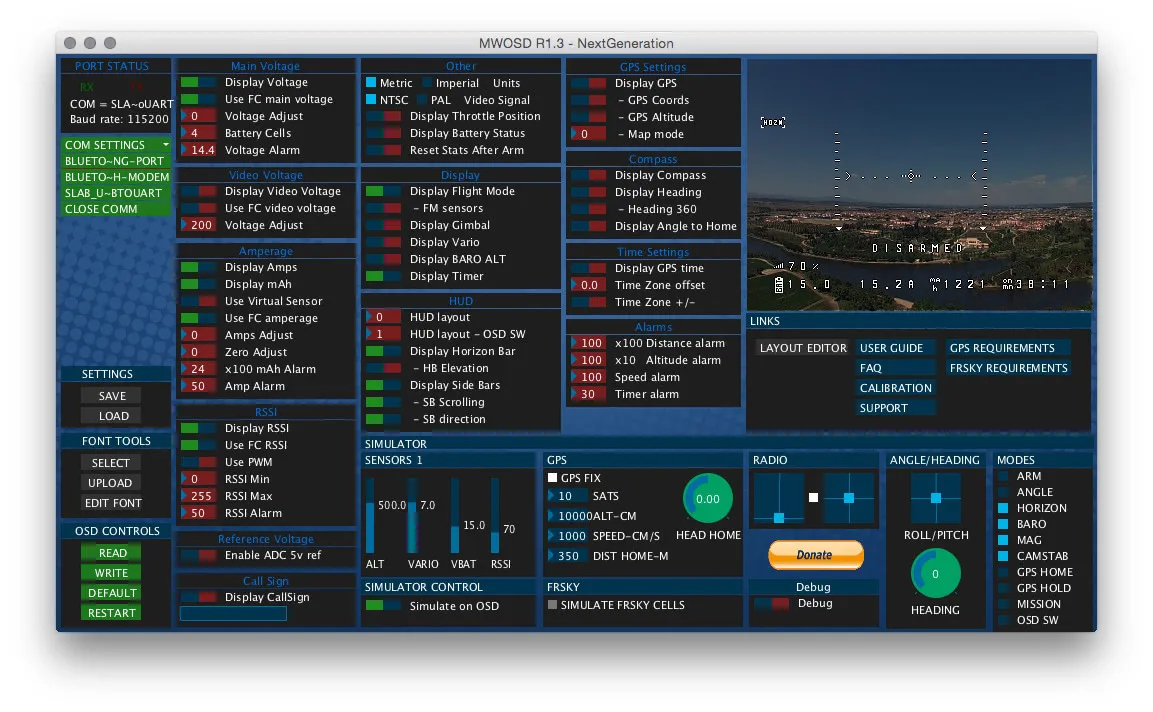Click the ROLL/PITCH joystick pad
Image resolution: width=1153 pixels, height=712 pixels.
(x=935, y=498)
